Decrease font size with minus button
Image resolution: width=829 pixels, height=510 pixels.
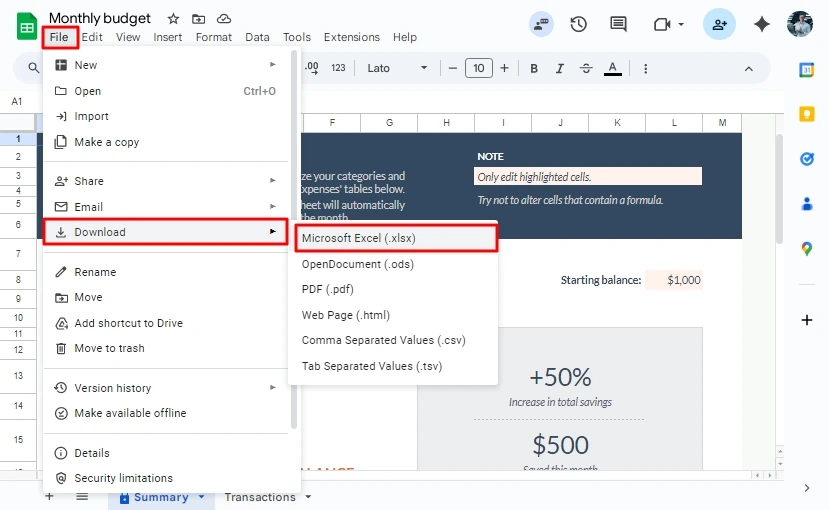[453, 68]
